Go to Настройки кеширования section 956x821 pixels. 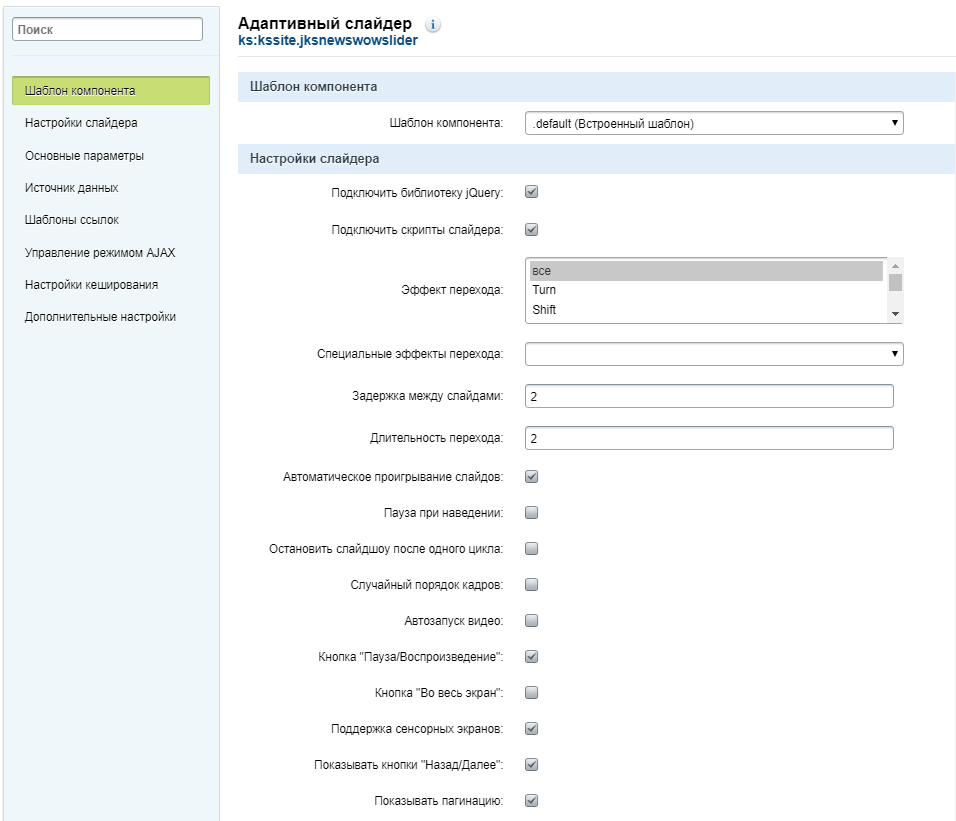[91, 285]
